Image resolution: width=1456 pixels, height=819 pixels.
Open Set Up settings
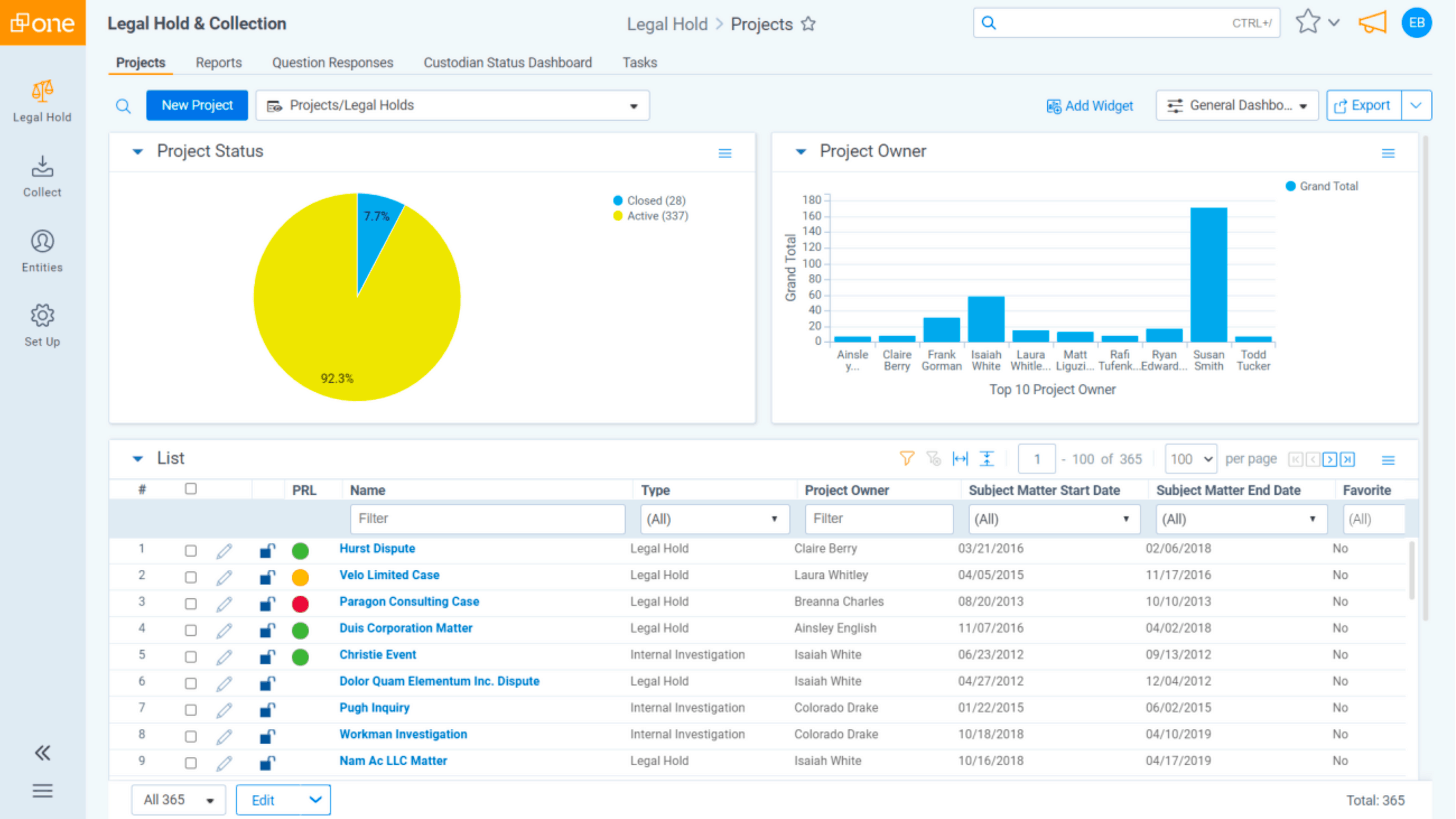tap(43, 325)
